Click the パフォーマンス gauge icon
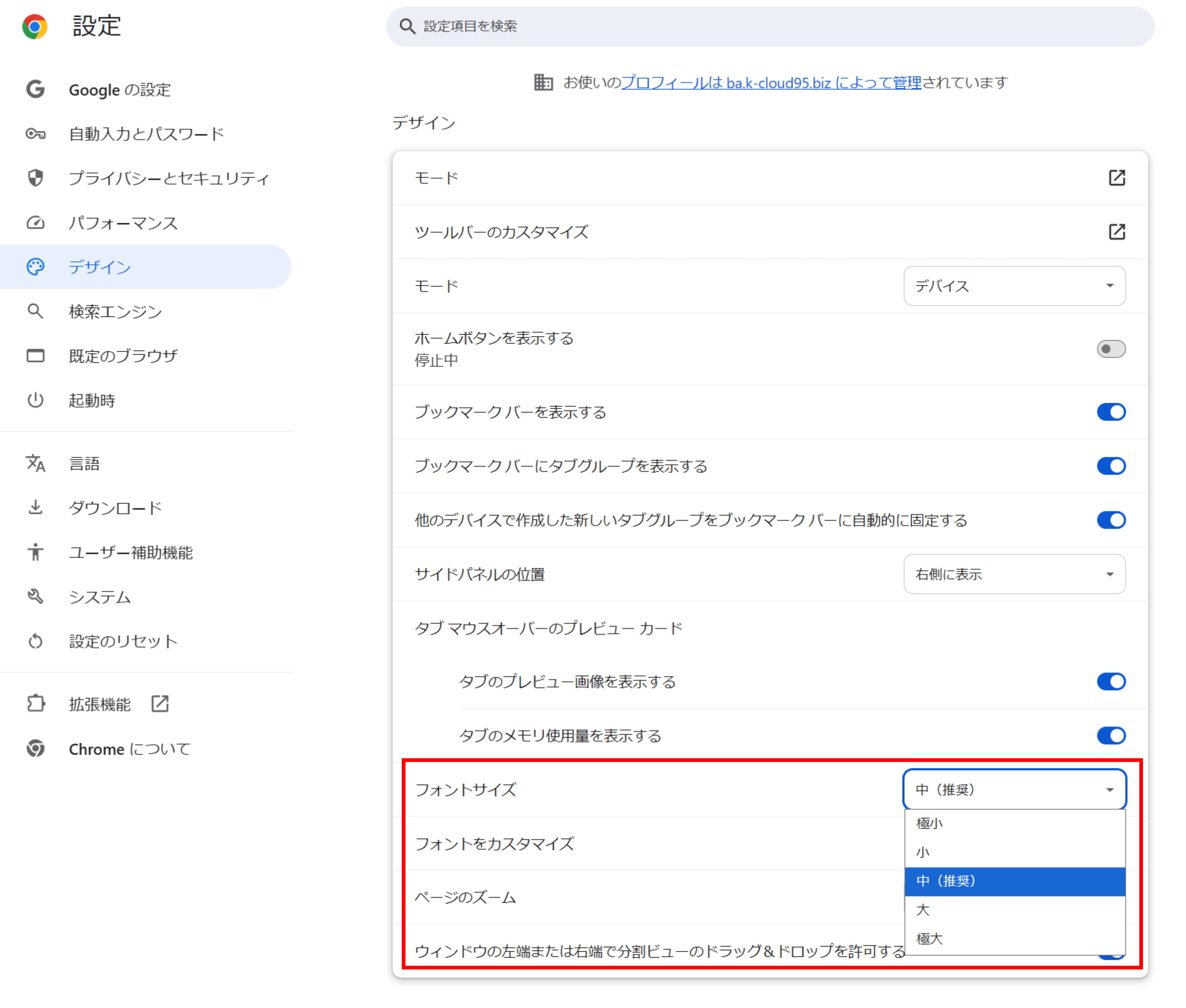Screen dimensions: 1186x1008 [36, 223]
